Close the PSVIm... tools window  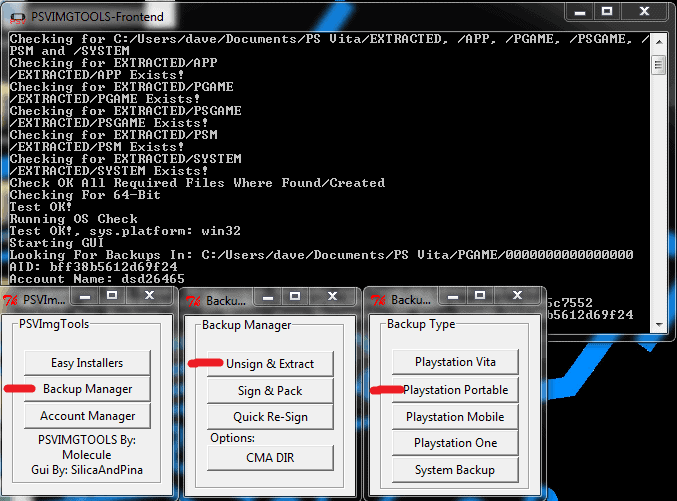point(149,296)
